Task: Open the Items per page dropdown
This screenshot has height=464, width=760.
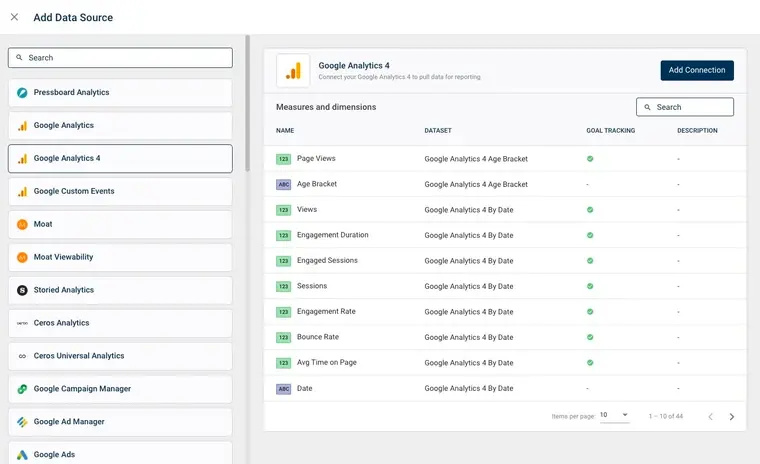Action: 614,415
